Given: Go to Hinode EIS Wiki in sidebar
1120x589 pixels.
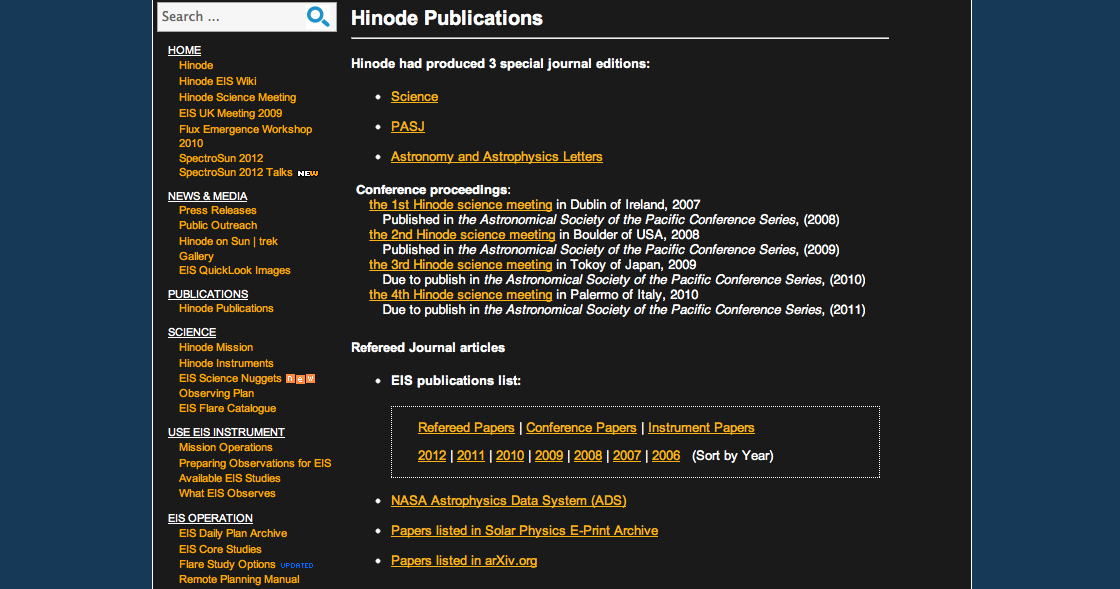Looking at the screenshot, I should point(218,81).
